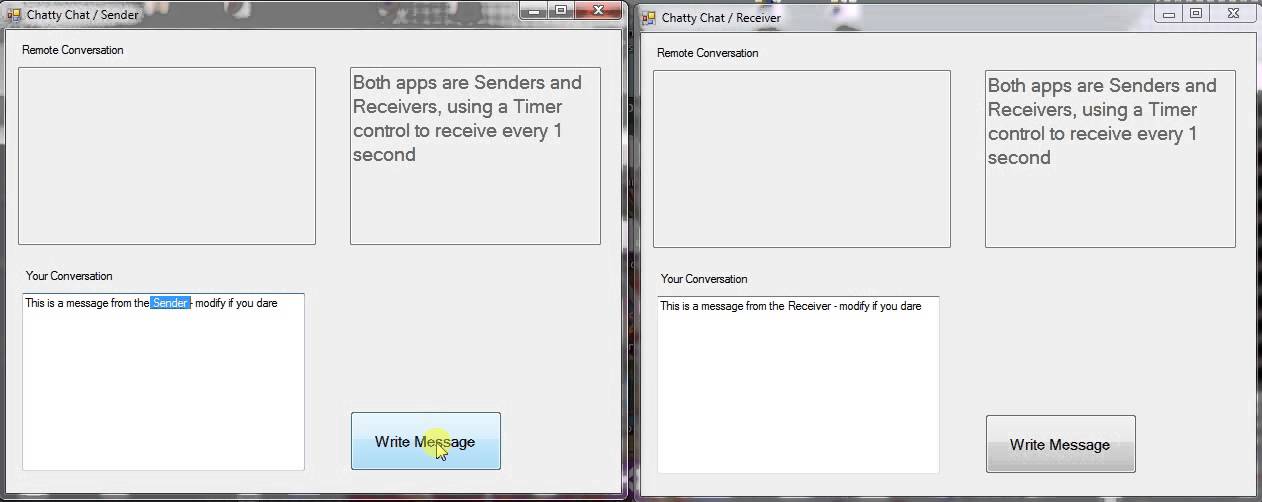Screen dimensions: 1262x502
Task: Click the info text box in Receiver window
Action: tap(1110, 159)
